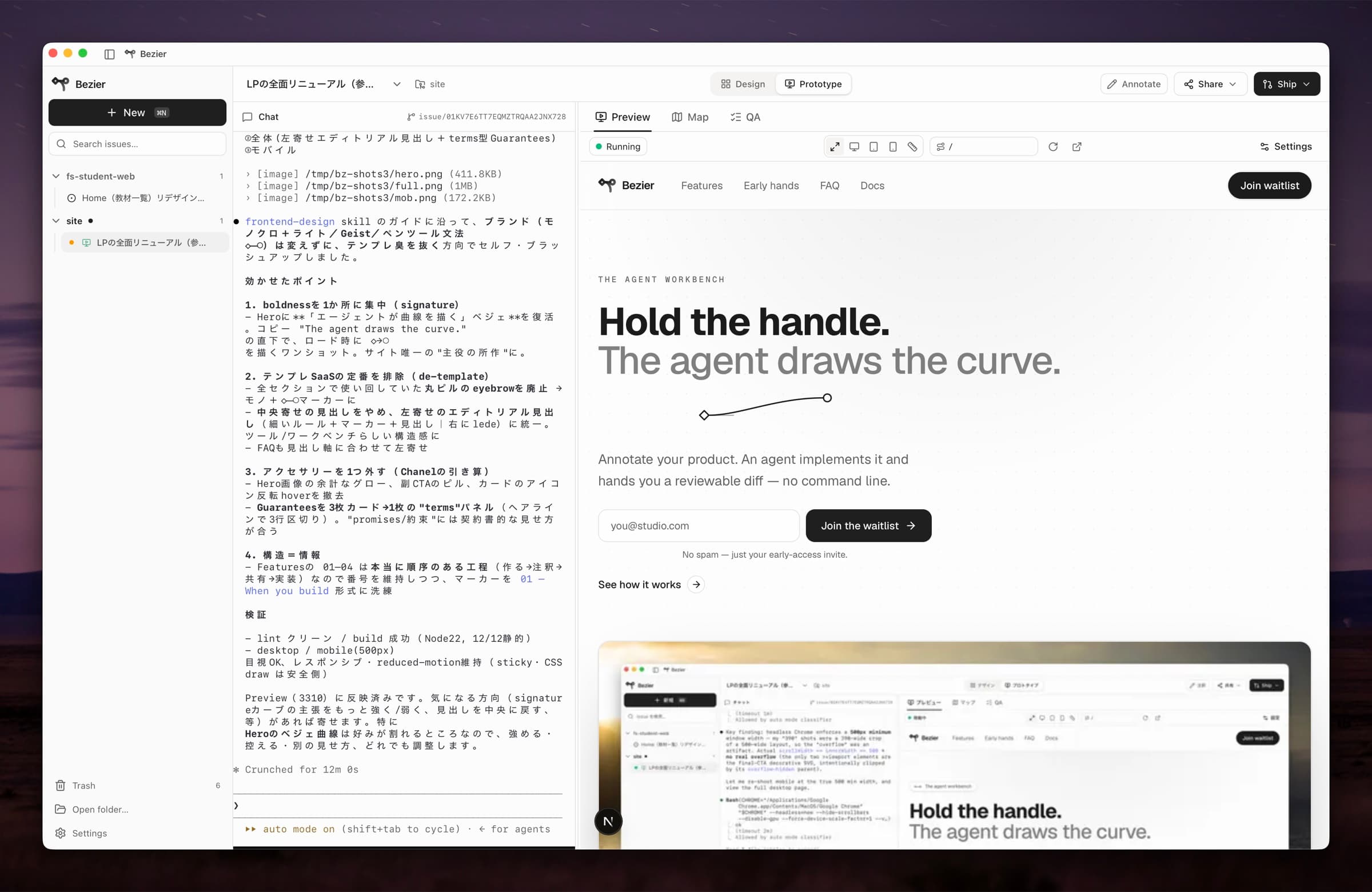Expand the full.png image entry
Image resolution: width=1372 pixels, height=892 pixels.
(x=361, y=186)
